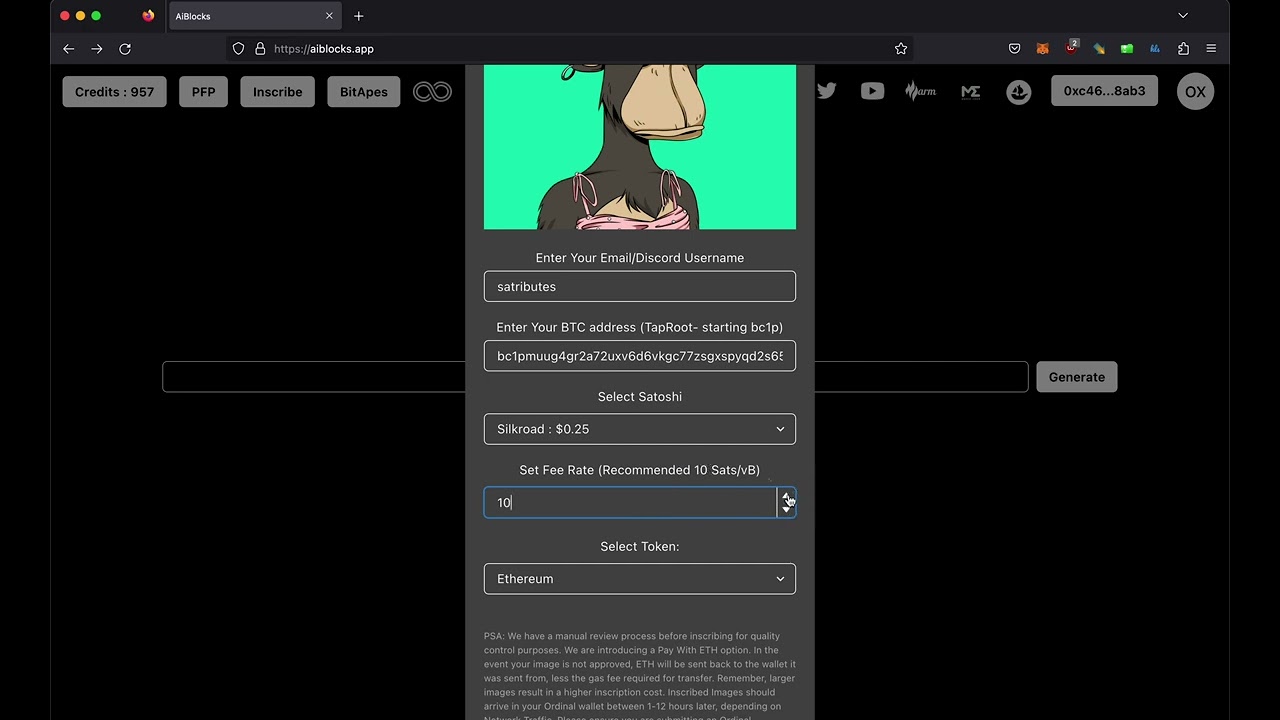Expand the Select Token dropdown

pos(640,579)
